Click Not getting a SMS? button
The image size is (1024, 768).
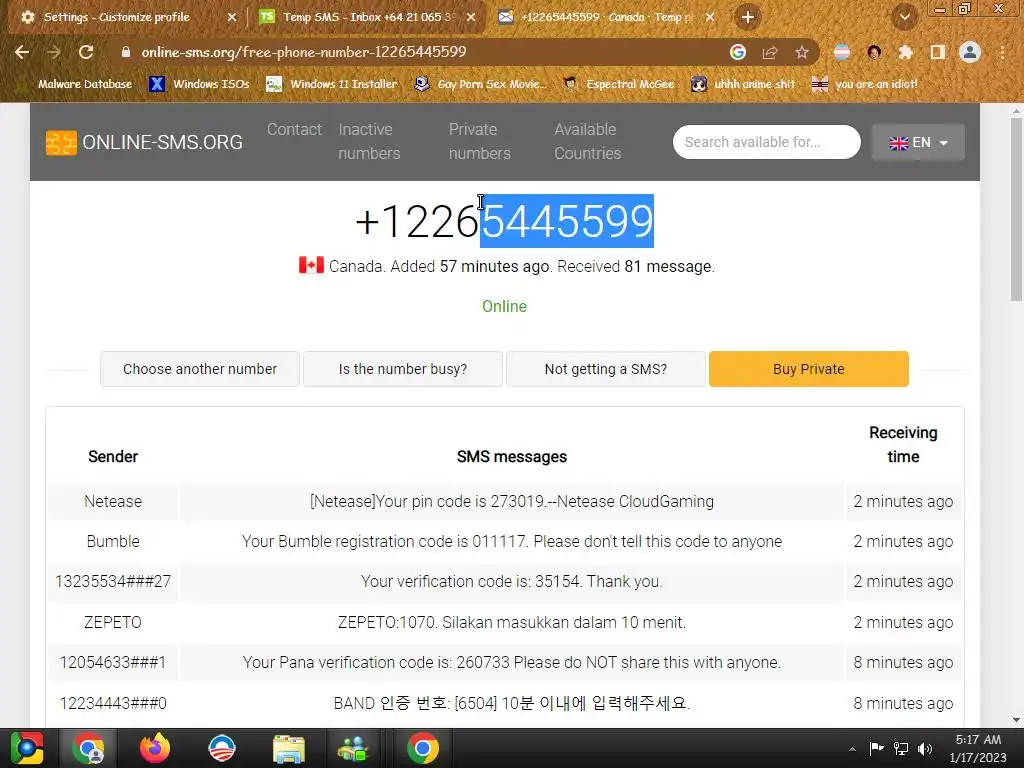[606, 369]
